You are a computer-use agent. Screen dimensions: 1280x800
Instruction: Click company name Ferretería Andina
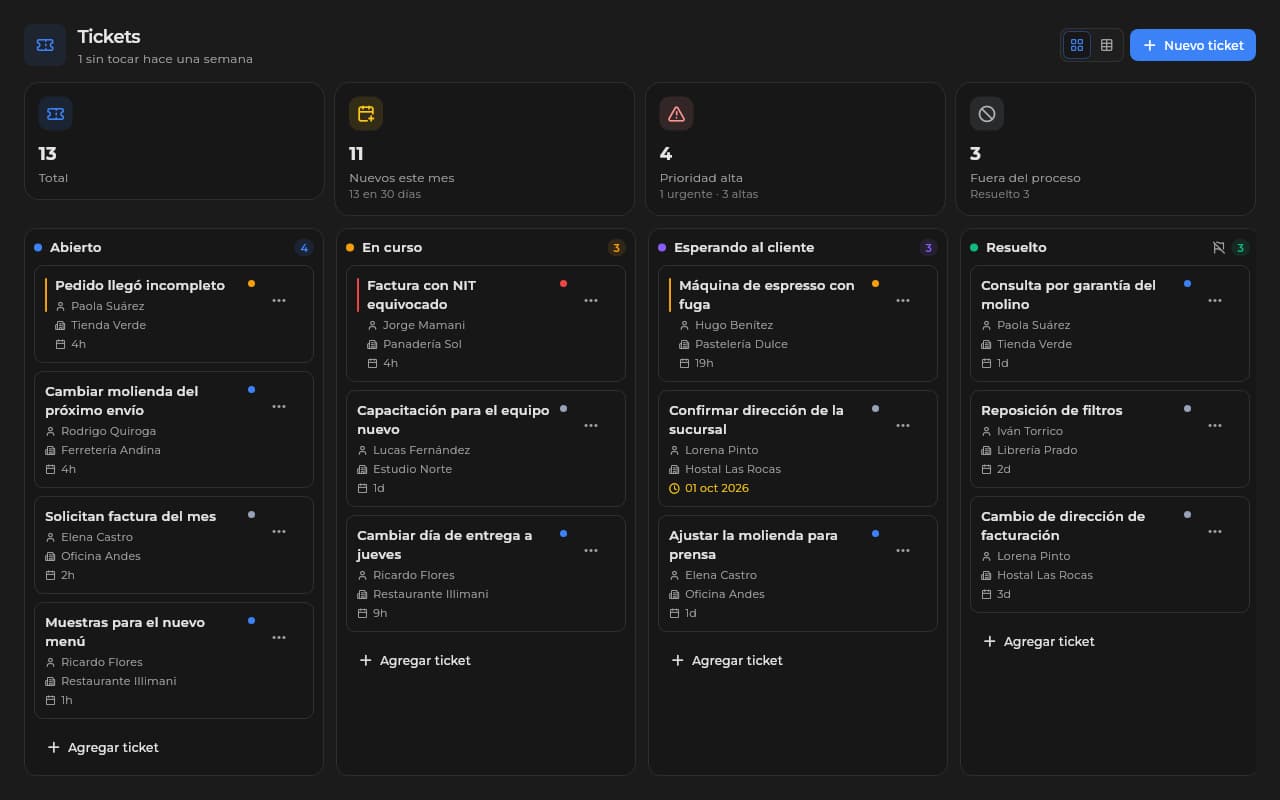(x=111, y=450)
